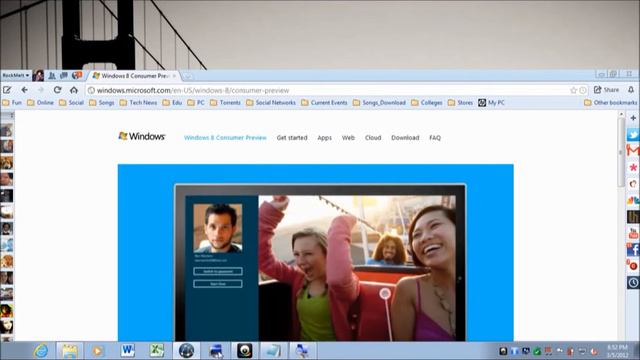Open the Colleges bookmarks folder
Image resolution: width=640 pixels, height=360 pixels.
427,103
